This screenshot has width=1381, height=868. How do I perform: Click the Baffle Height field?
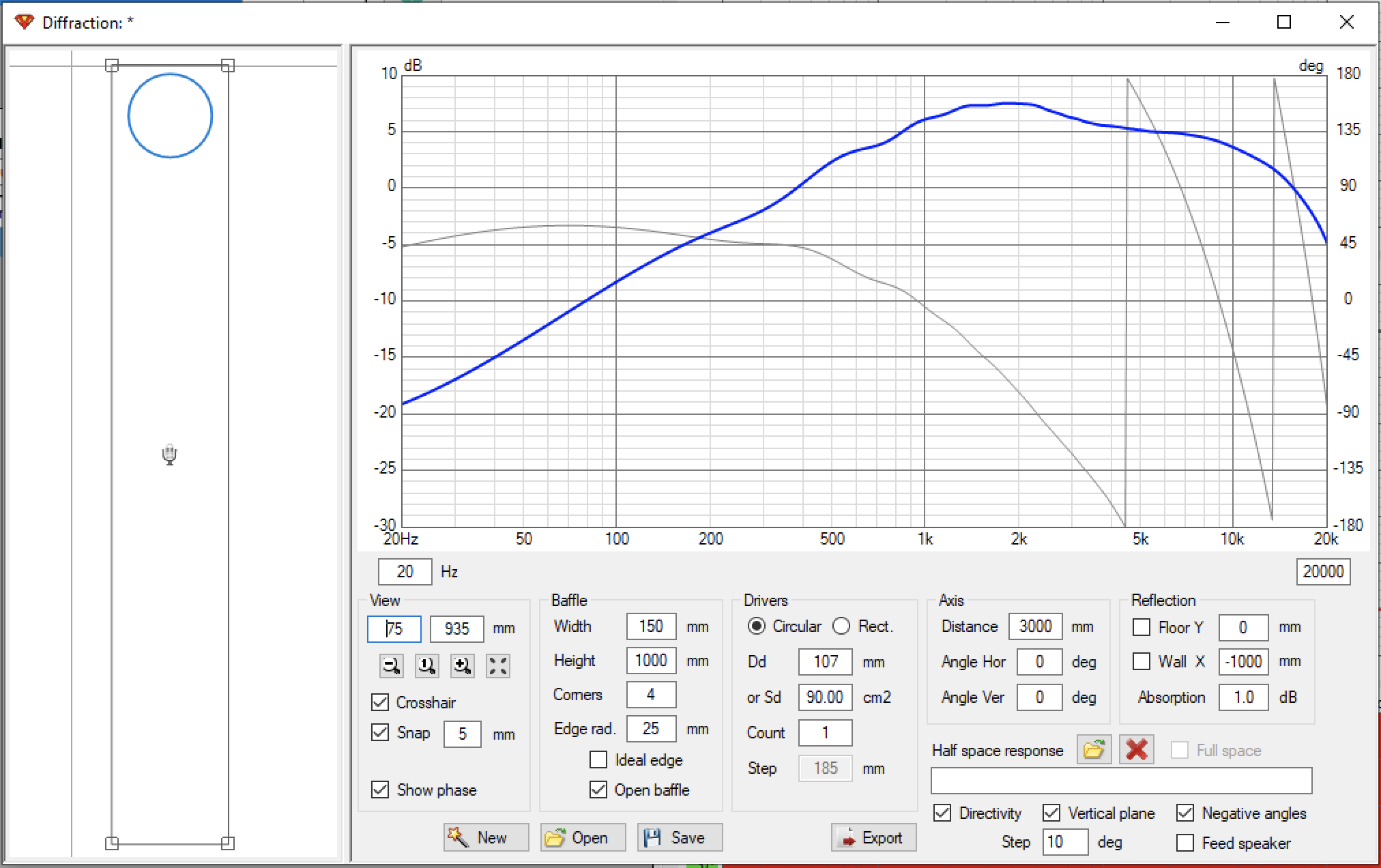pos(651,661)
